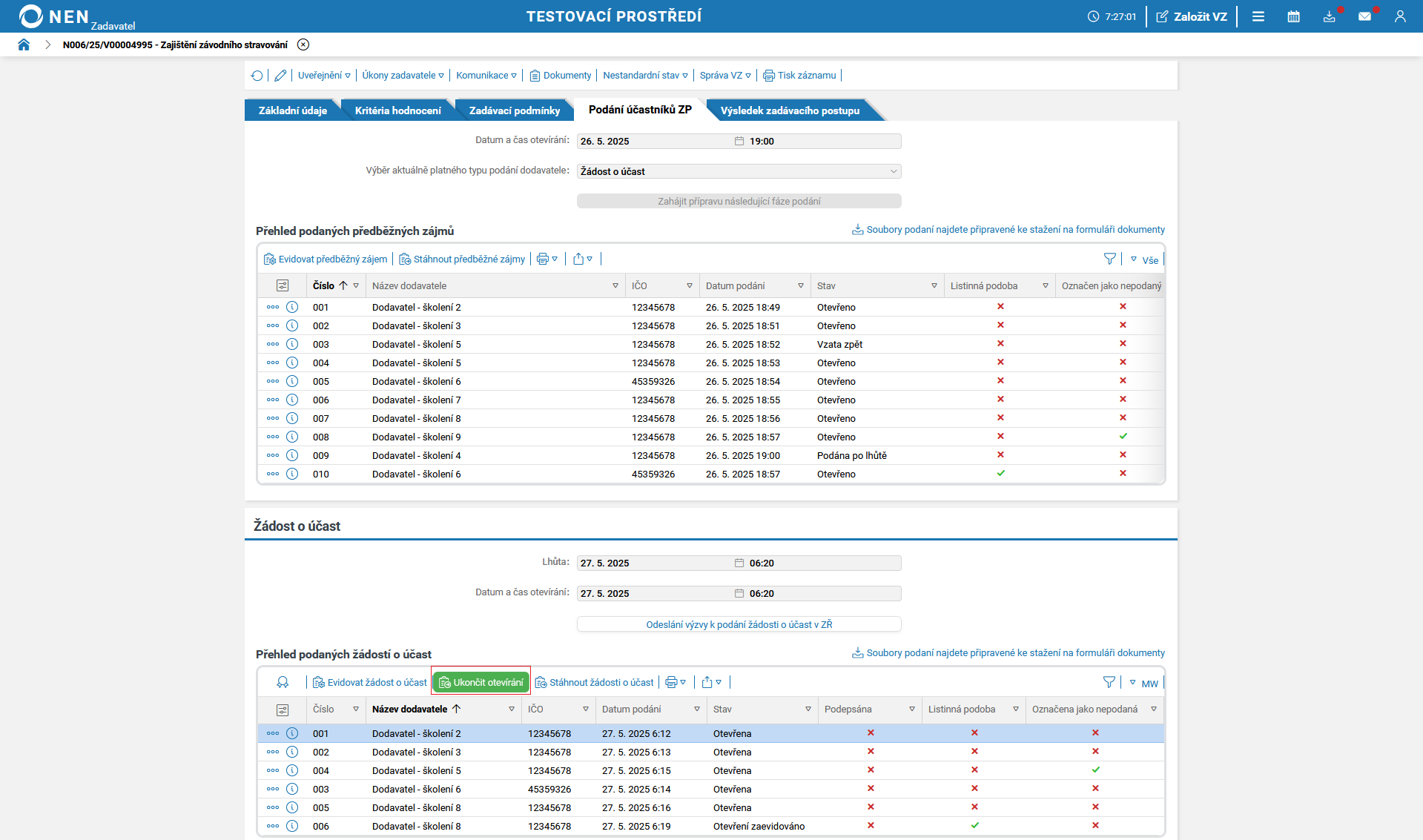The image size is (1423, 840).
Task: Open column filter for Stav in first table
Action: click(934, 285)
